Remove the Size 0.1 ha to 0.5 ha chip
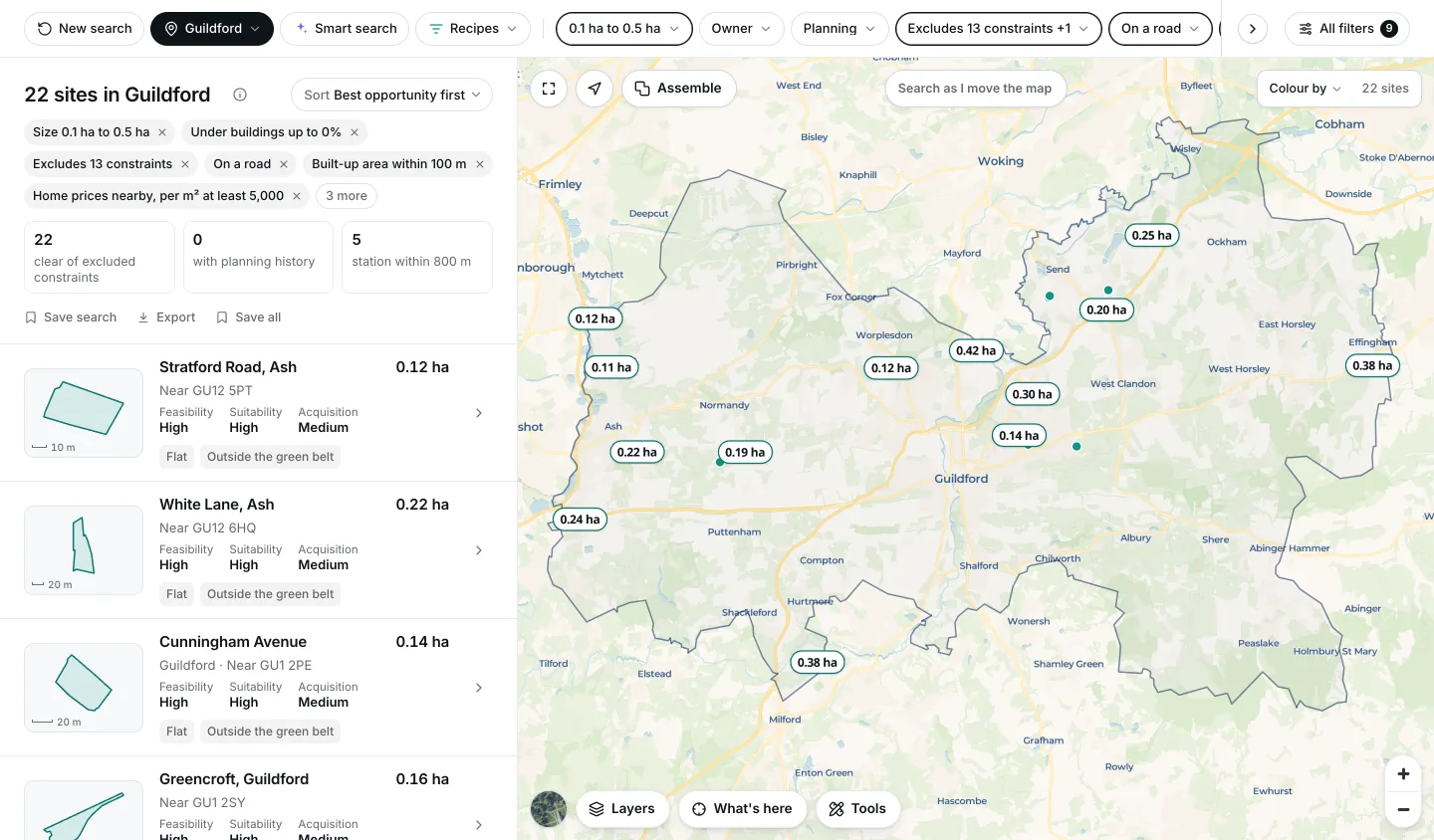 tap(162, 132)
